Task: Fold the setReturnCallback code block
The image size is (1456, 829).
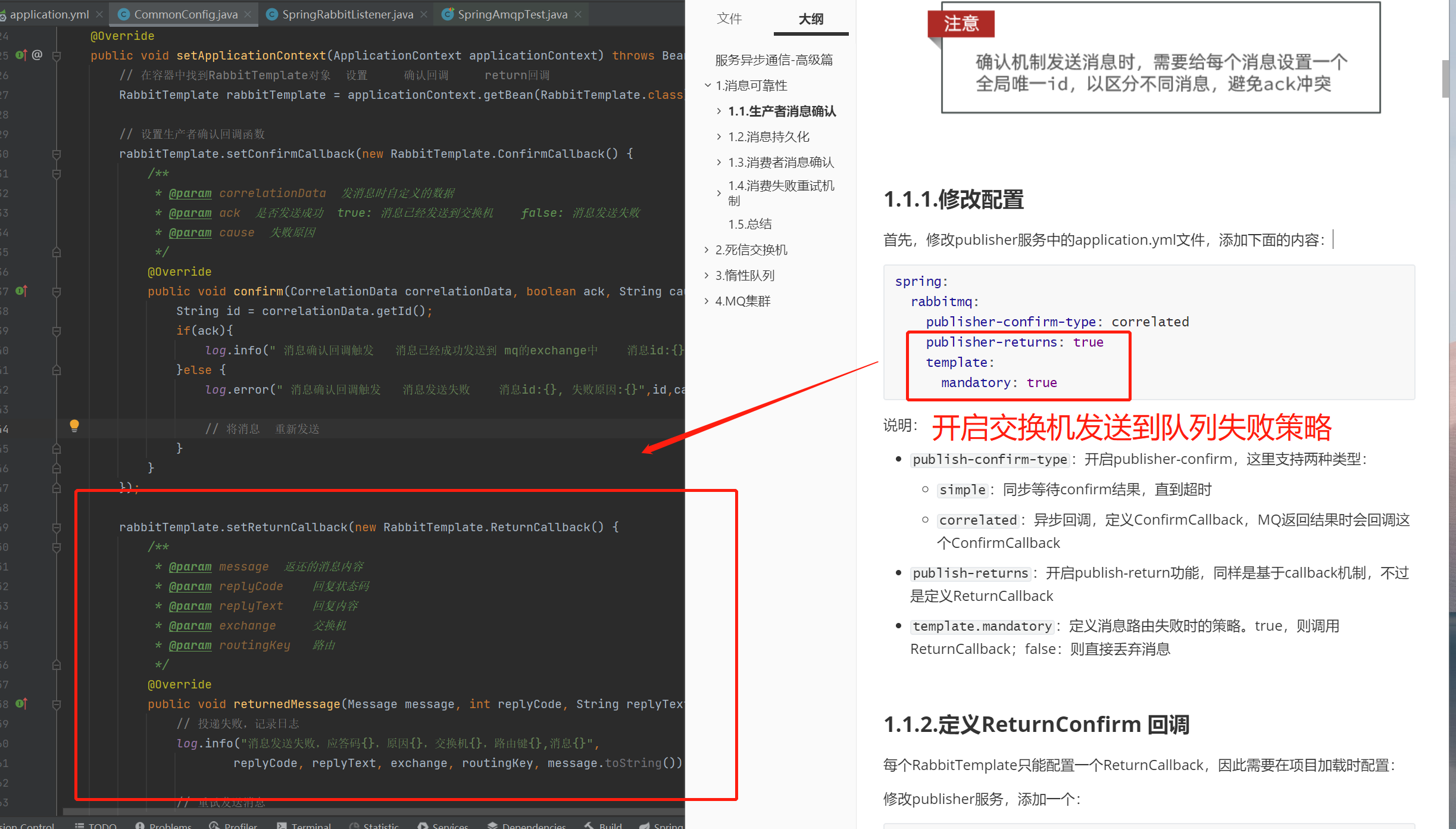Action: pyautogui.click(x=57, y=528)
